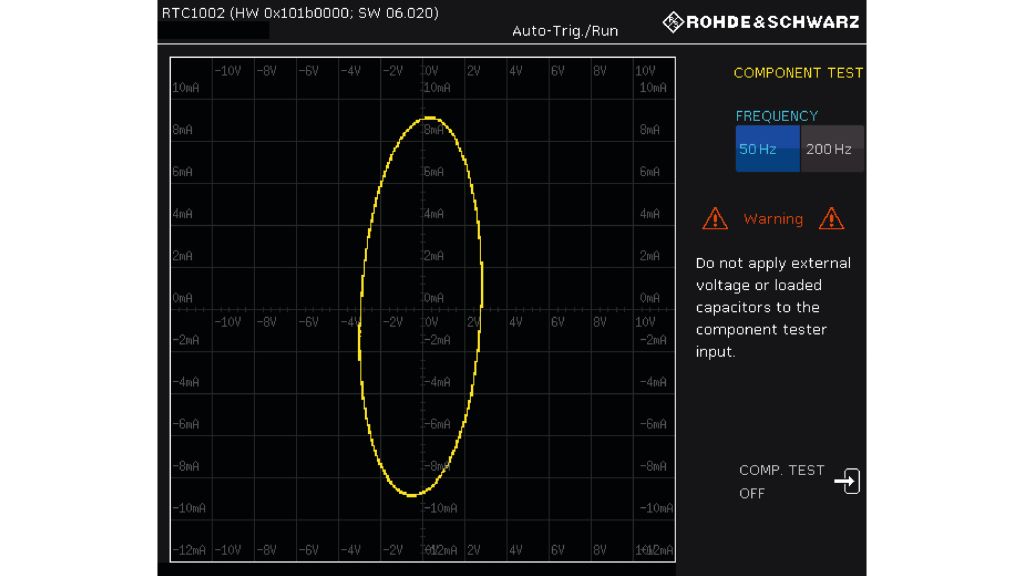The width and height of the screenshot is (1024, 576).
Task: Switch test frequency to 200 Hz
Action: click(832, 149)
